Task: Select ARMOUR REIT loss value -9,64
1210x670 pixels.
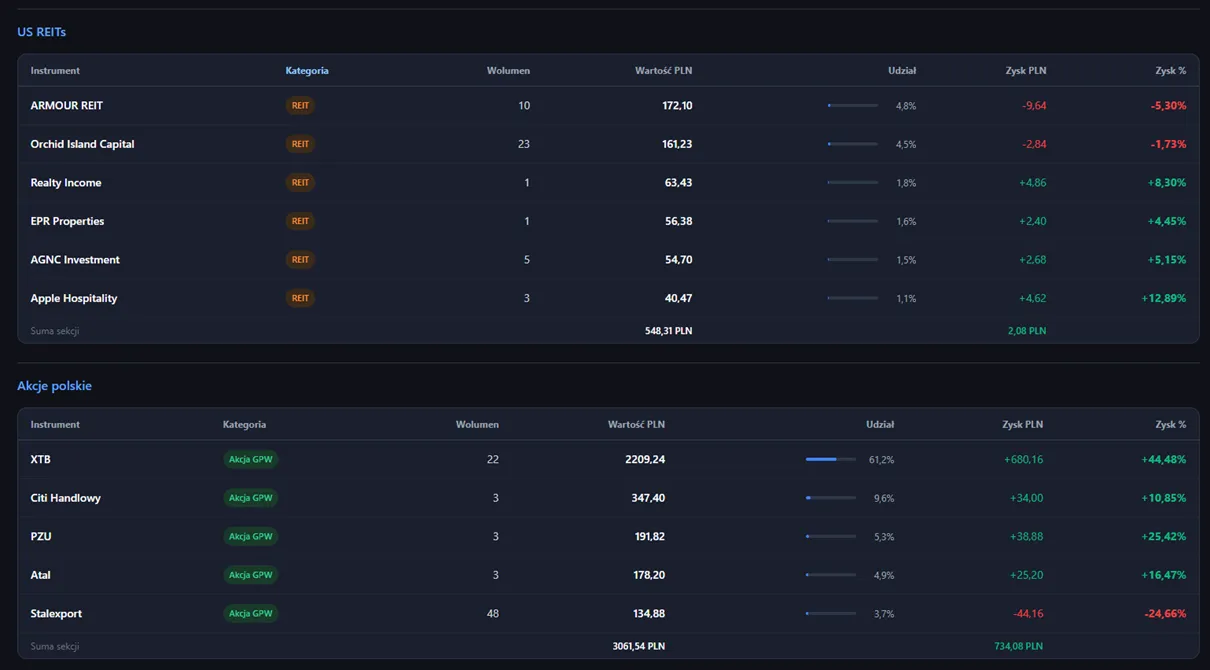Action: pos(1034,106)
